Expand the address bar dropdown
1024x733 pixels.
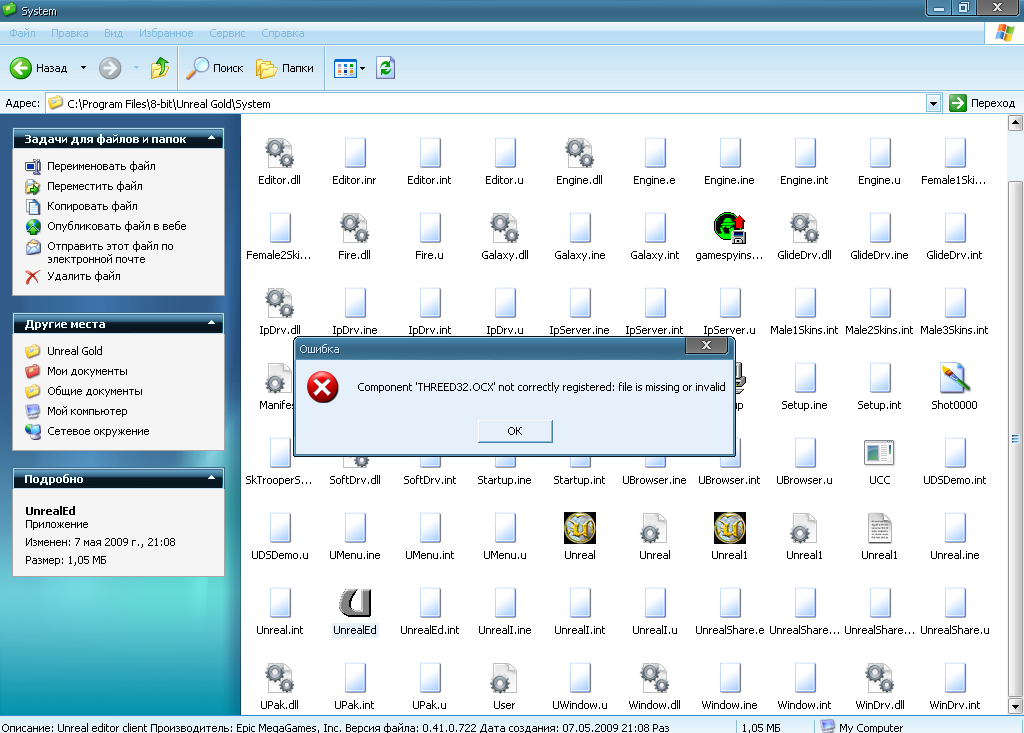click(933, 103)
